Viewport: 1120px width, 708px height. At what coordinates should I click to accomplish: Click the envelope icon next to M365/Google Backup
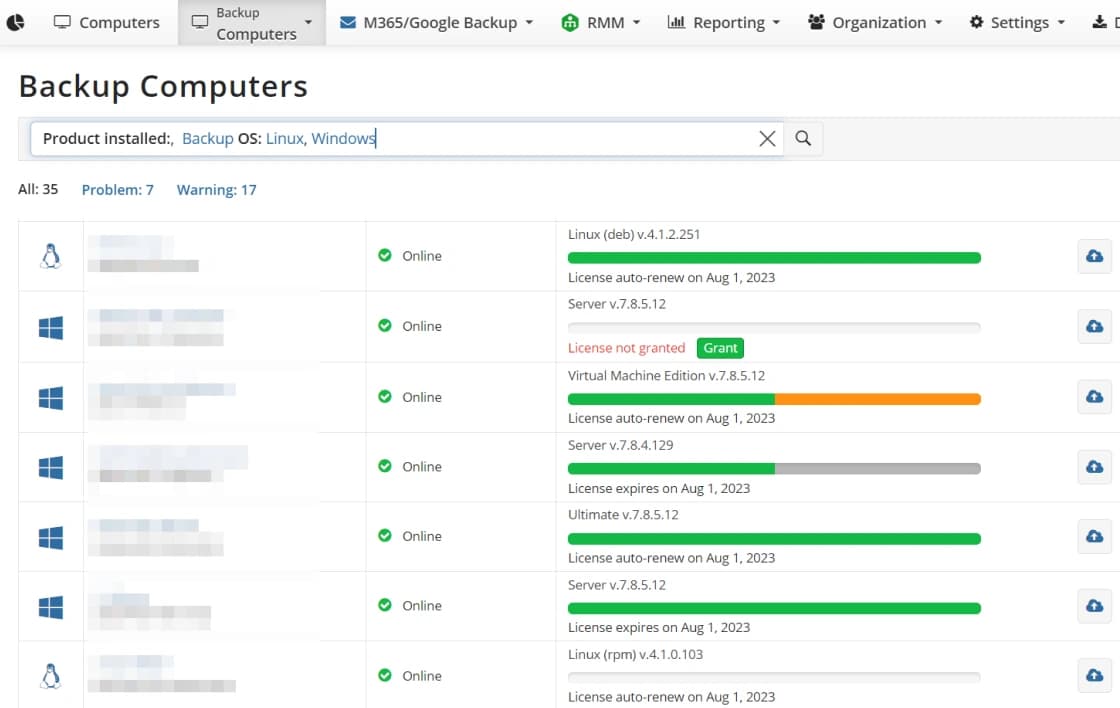(x=347, y=21)
